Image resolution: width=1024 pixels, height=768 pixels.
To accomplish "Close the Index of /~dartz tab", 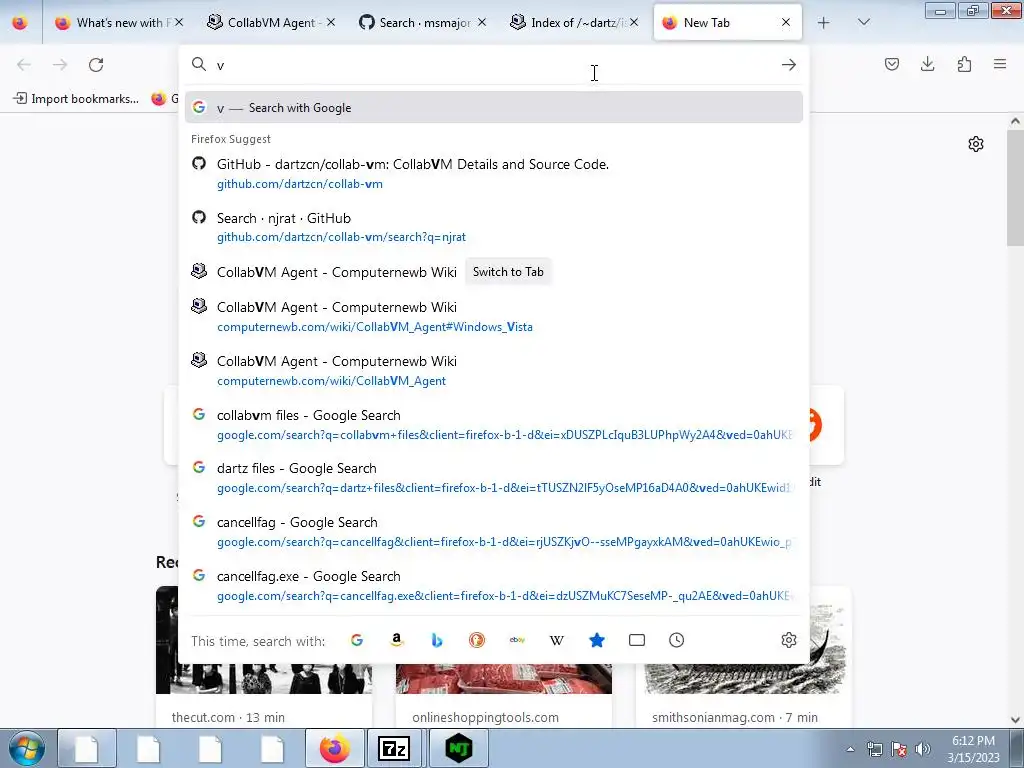I will [x=633, y=23].
